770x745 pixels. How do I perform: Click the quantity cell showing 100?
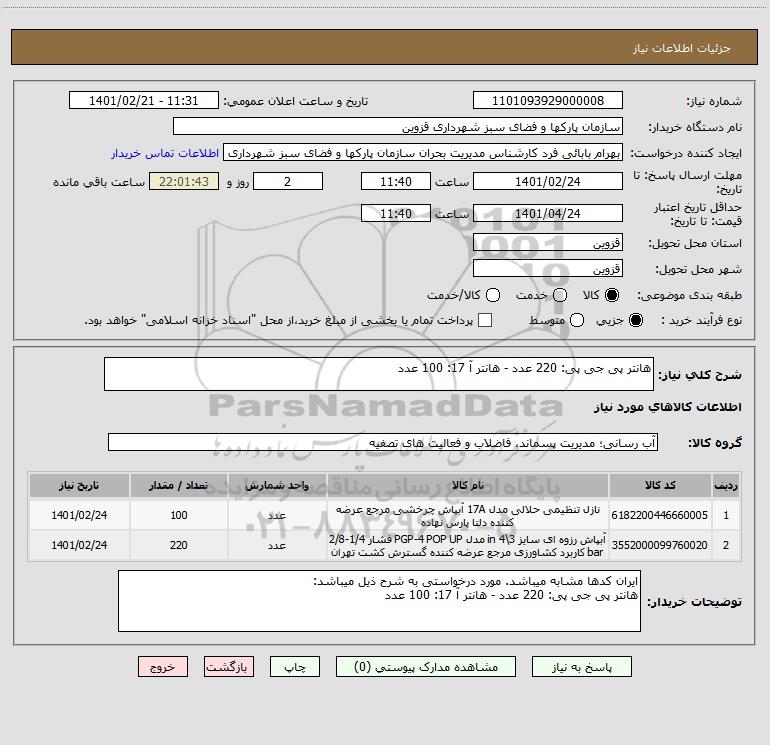pos(179,515)
